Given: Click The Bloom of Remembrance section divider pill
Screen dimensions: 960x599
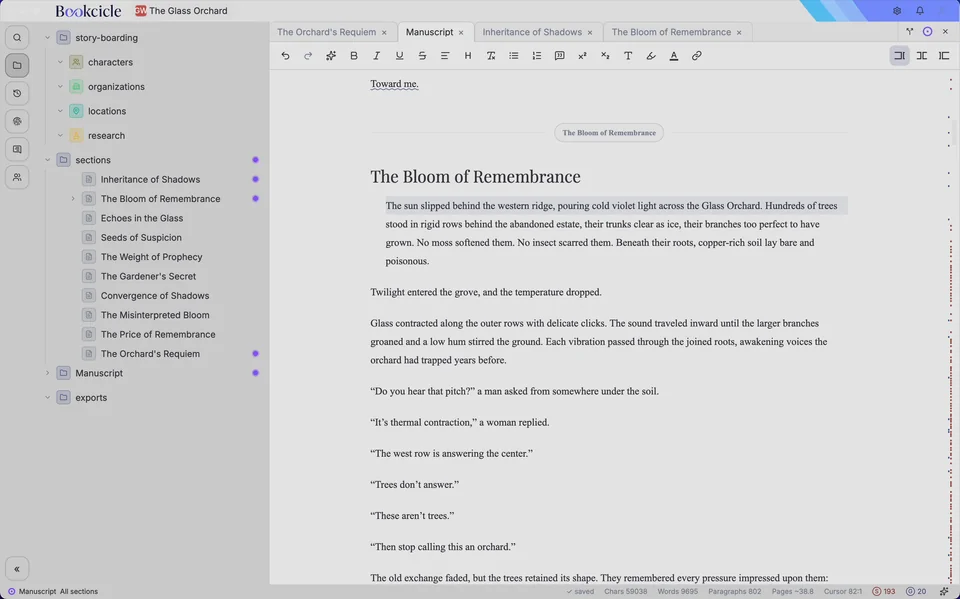Looking at the screenshot, I should (x=609, y=133).
